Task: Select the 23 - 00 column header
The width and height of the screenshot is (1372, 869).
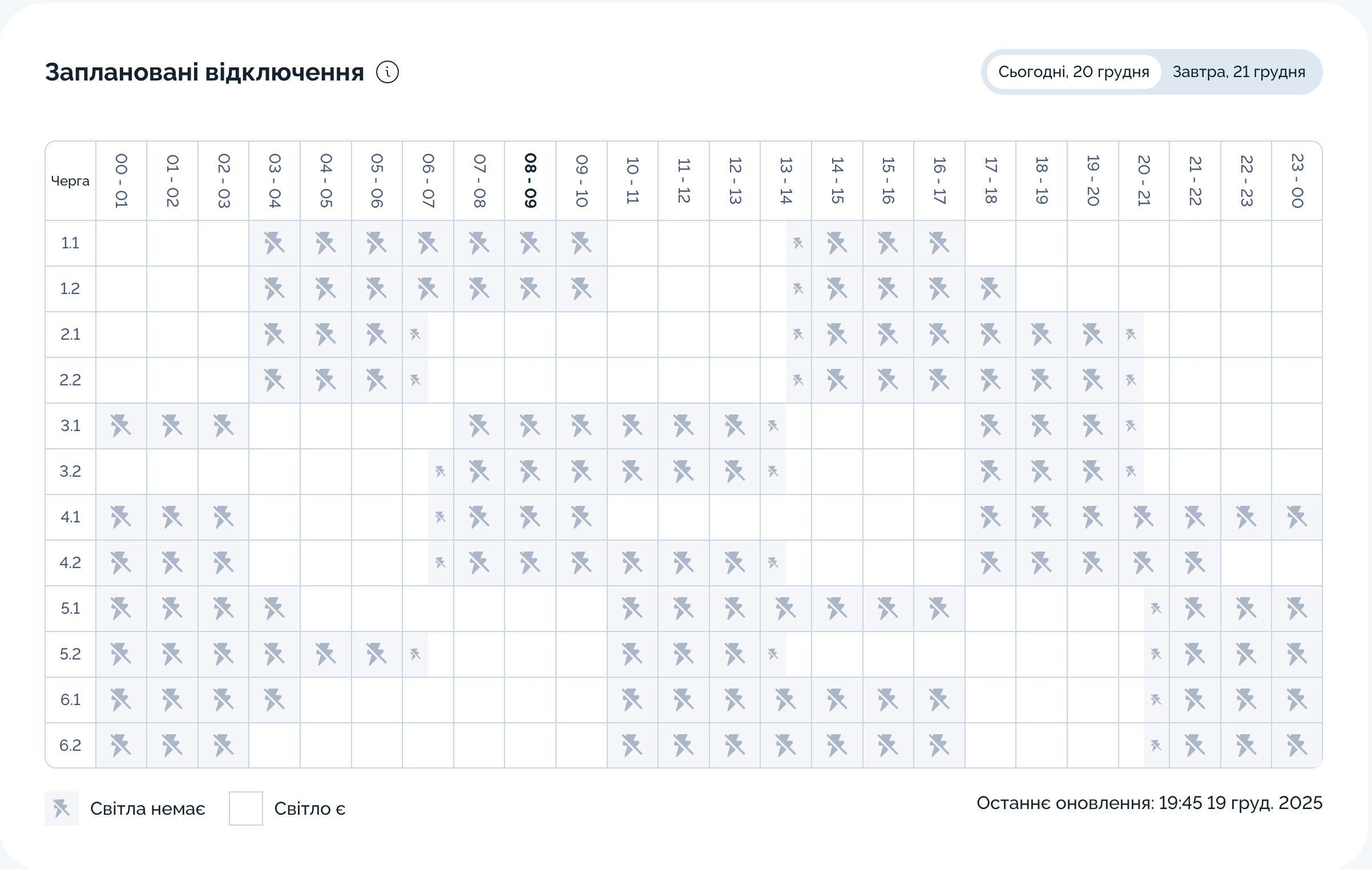Action: click(1297, 180)
